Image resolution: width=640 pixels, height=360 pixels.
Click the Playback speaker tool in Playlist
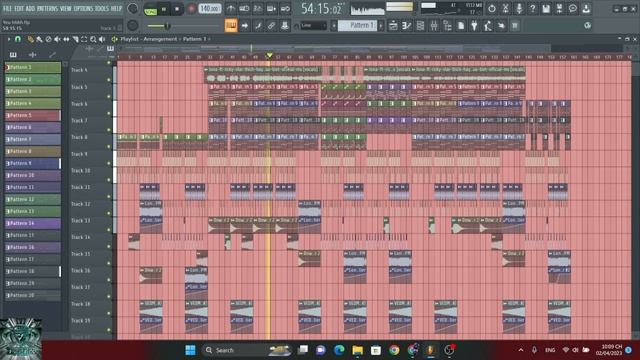pos(102,39)
